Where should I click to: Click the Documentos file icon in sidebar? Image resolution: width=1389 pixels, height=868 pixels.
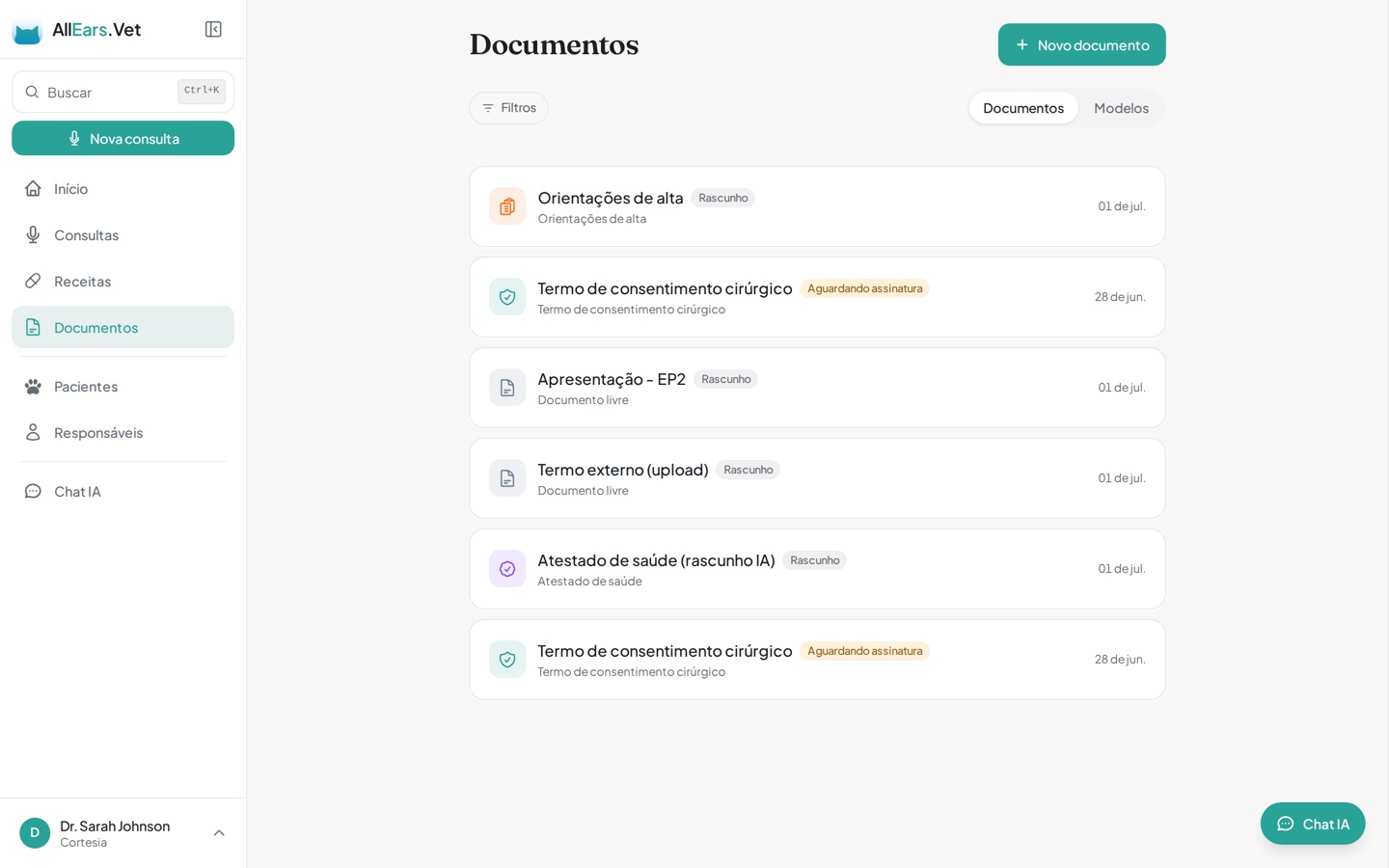coord(33,327)
